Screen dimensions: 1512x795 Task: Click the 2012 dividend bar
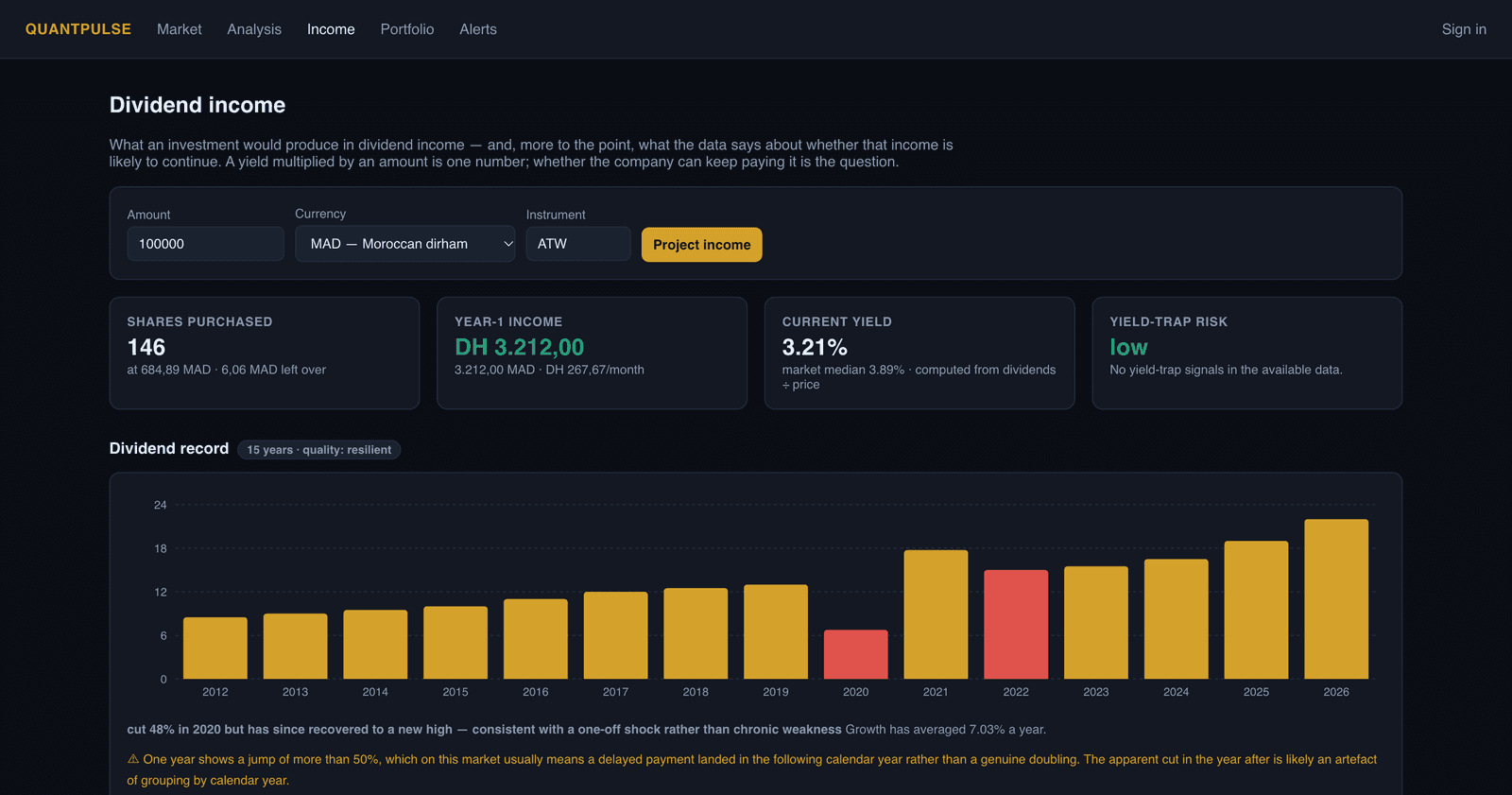tap(215, 648)
